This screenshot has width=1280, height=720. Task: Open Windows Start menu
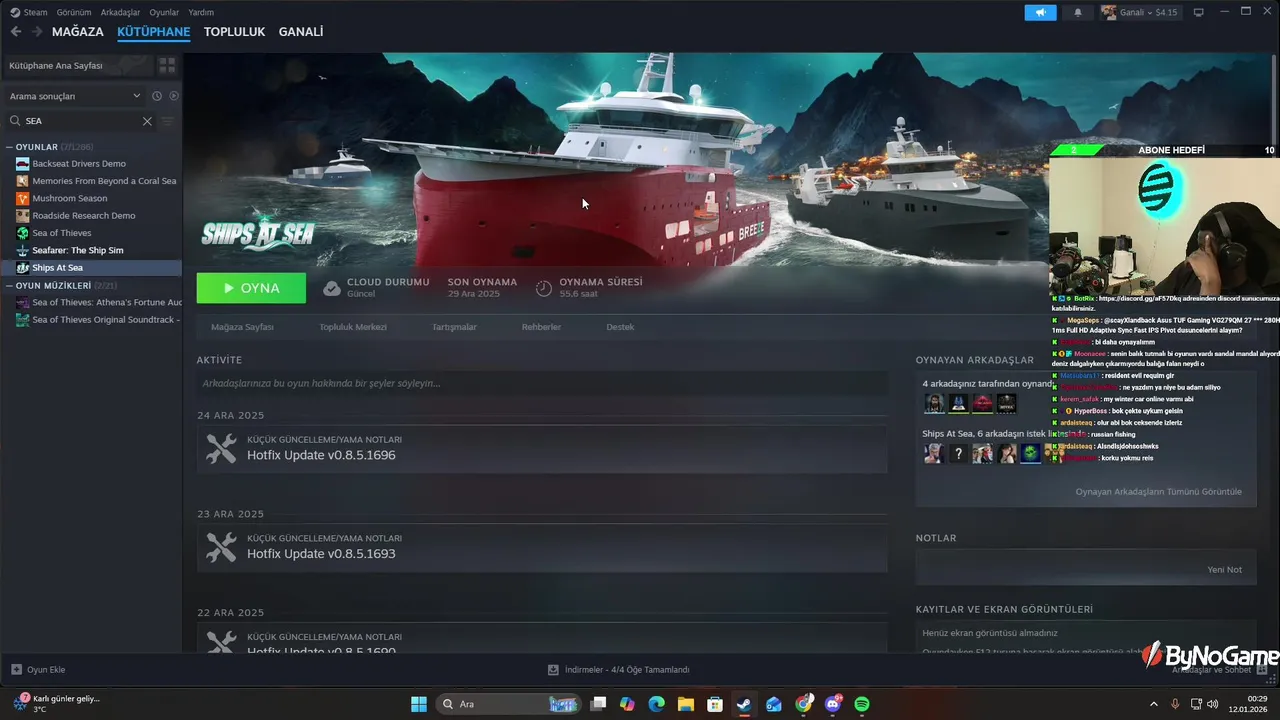click(x=419, y=704)
